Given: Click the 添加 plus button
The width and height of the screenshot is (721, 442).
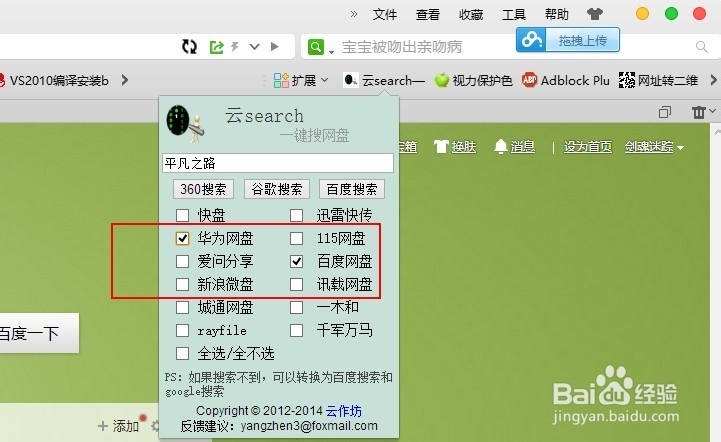Looking at the screenshot, I should (119, 426).
